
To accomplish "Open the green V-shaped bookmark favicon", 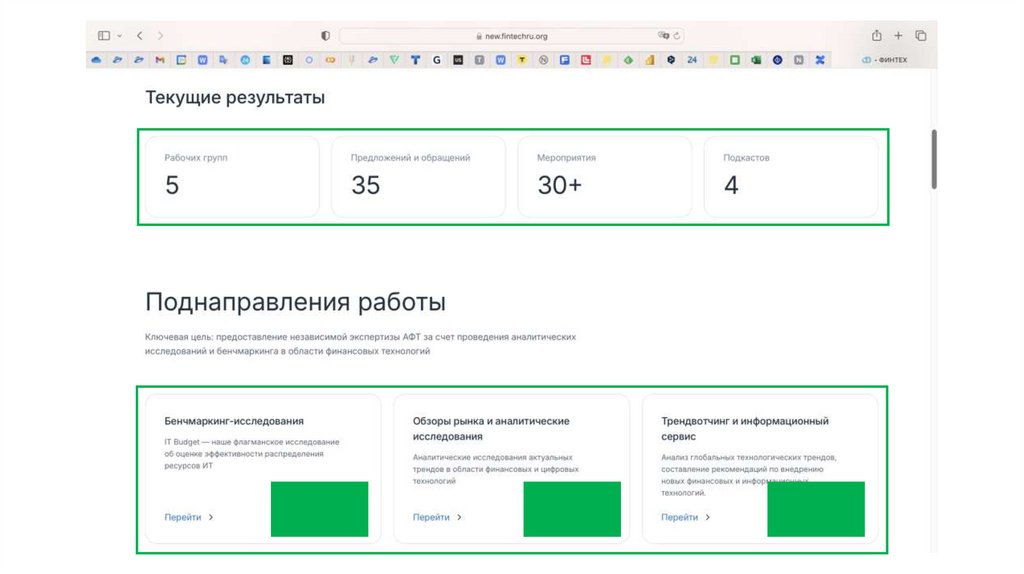I will point(394,59).
